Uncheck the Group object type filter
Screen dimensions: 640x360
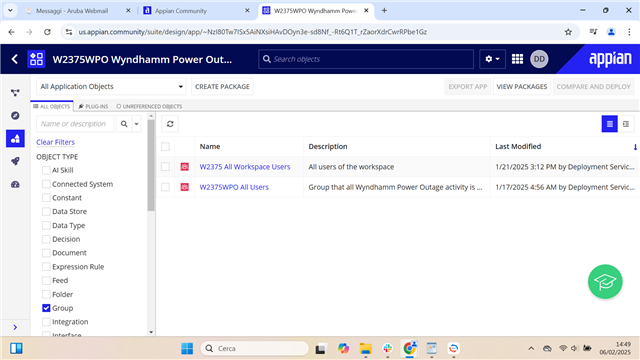(x=46, y=308)
